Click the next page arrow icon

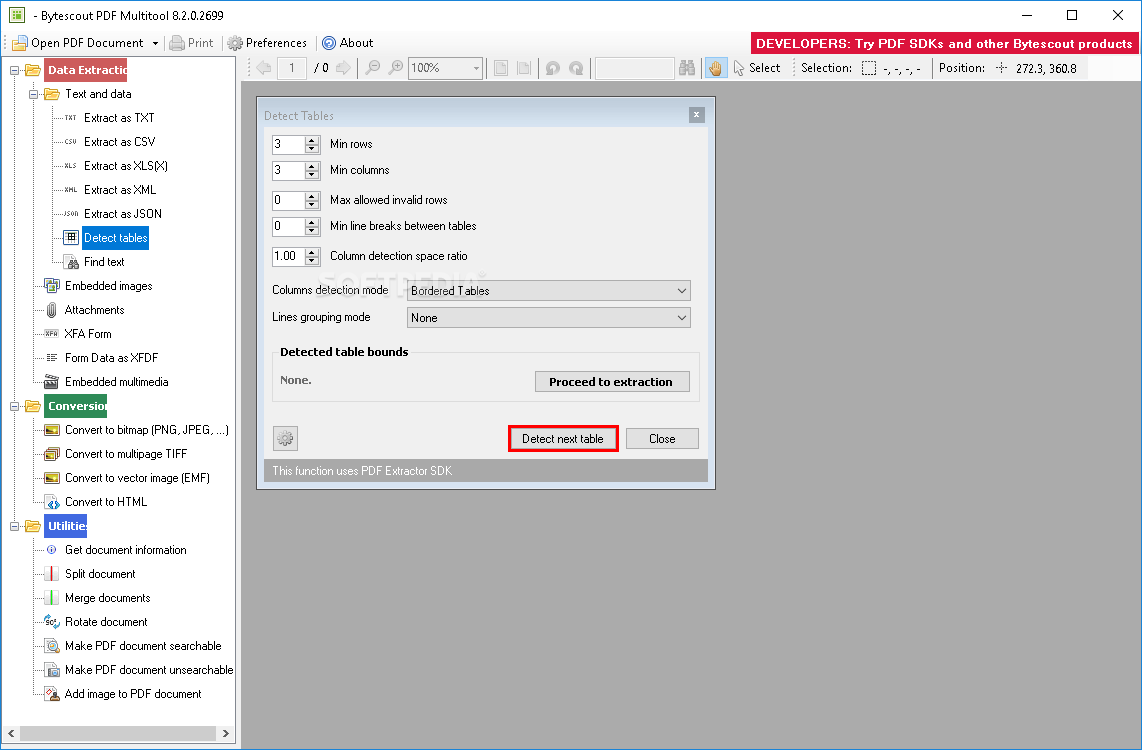[x=343, y=68]
